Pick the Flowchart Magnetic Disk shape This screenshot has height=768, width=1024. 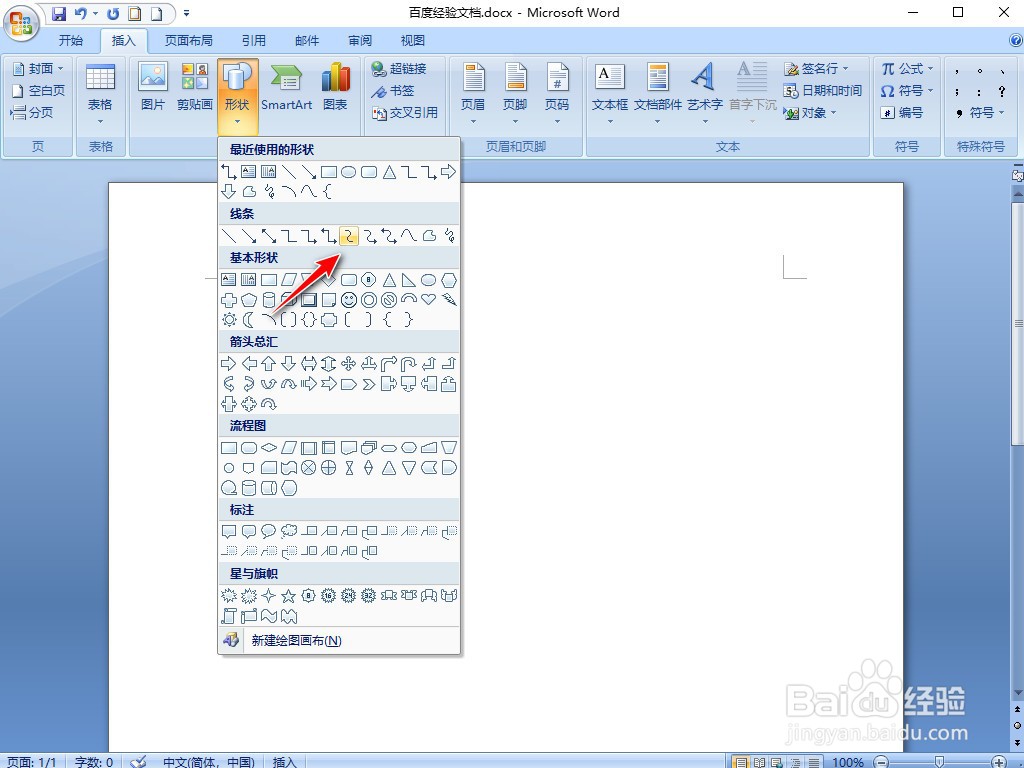(x=249, y=488)
